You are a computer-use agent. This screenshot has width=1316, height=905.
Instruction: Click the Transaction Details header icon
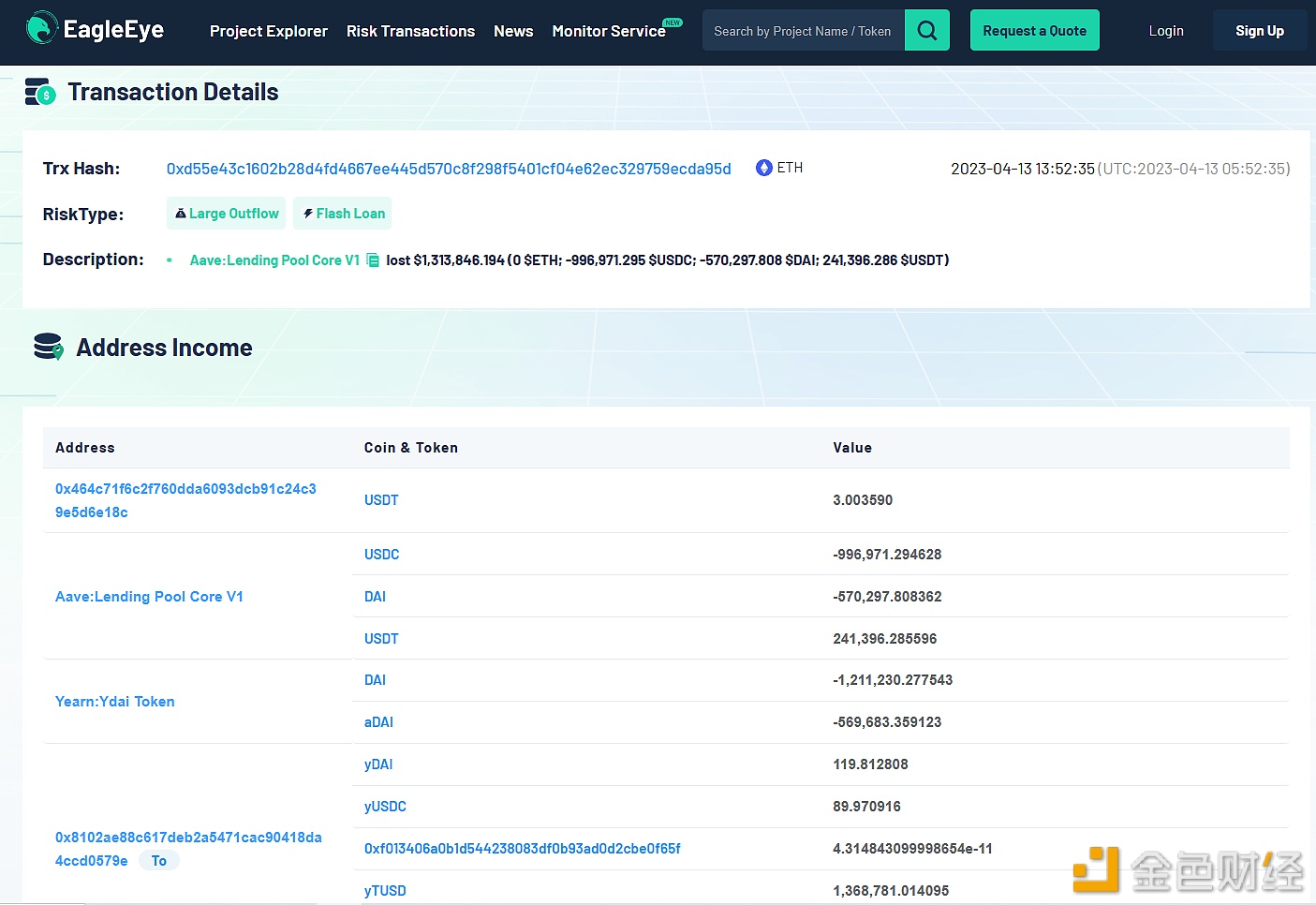40,92
